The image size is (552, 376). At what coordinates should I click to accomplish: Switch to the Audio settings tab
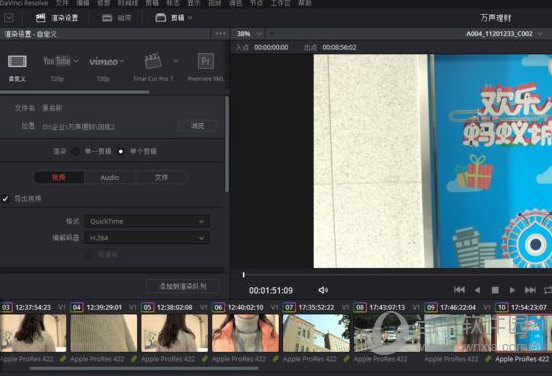coord(109,177)
